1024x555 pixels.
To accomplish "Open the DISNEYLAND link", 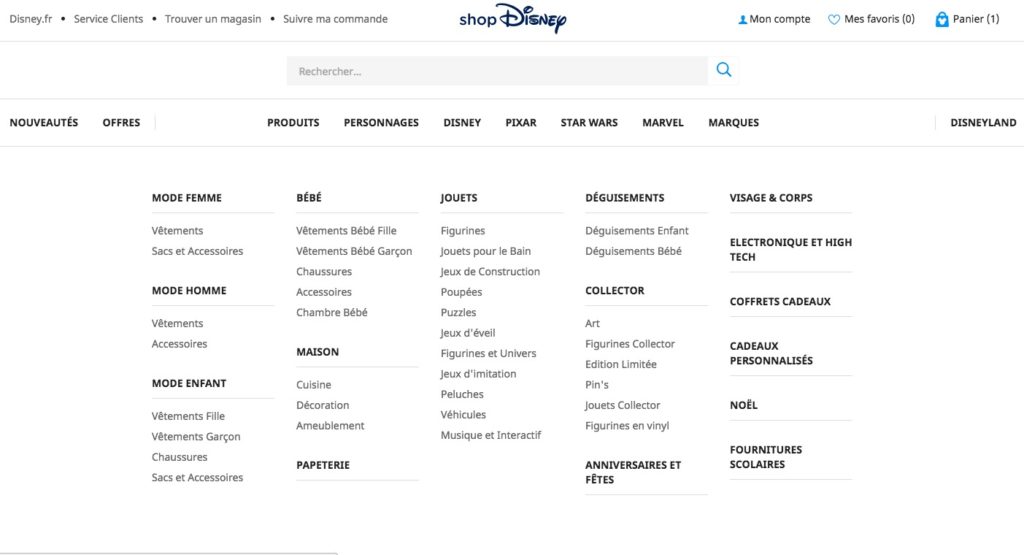I will pyautogui.click(x=983, y=123).
